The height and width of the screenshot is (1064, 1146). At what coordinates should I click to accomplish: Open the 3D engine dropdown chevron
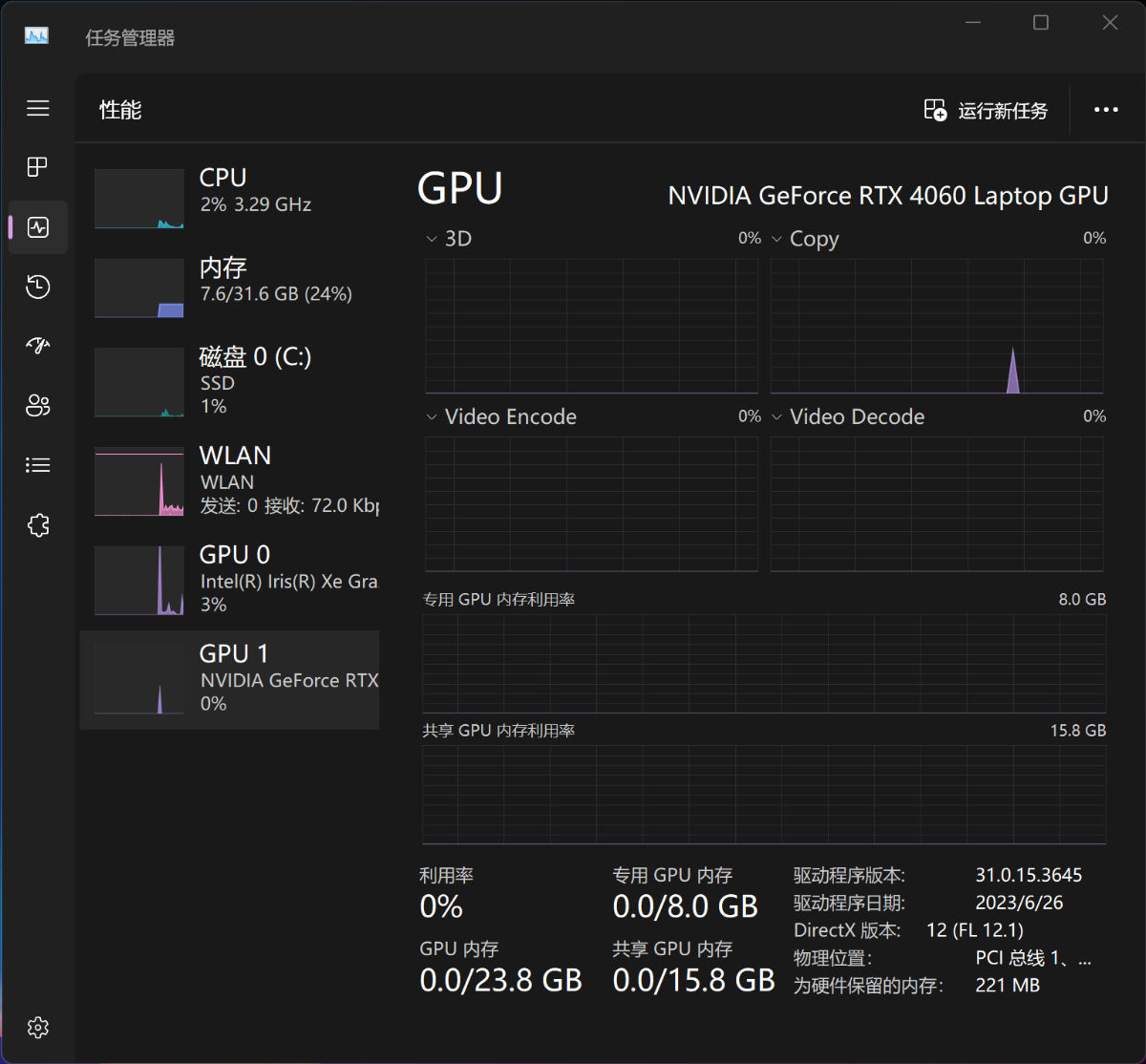[x=432, y=239]
